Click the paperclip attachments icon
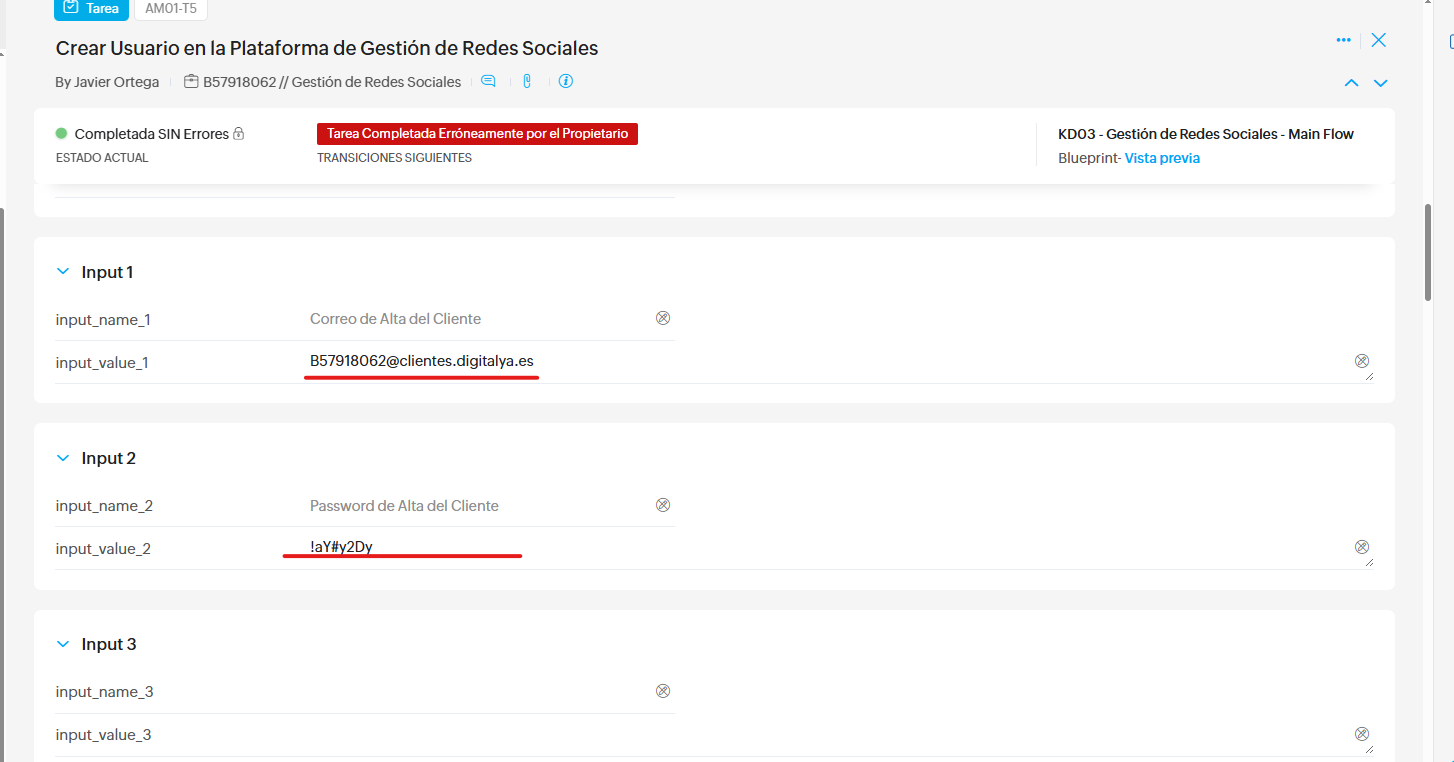This screenshot has height=762, width=1454. pos(527,82)
